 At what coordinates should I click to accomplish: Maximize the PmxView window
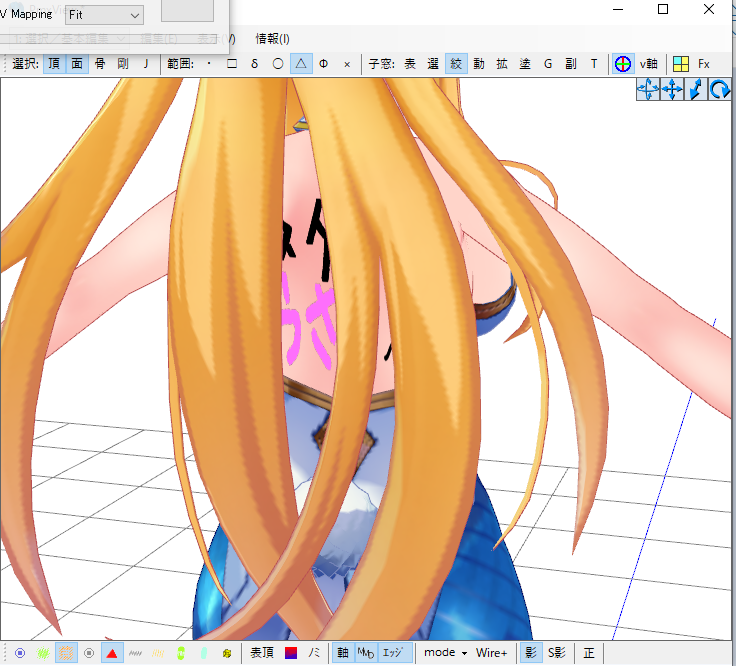point(663,9)
